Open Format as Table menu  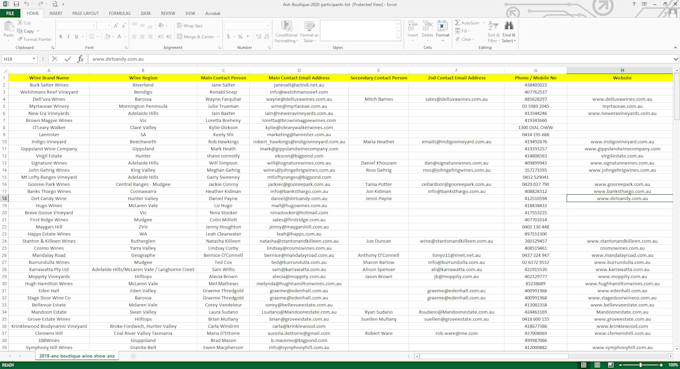pos(309,31)
